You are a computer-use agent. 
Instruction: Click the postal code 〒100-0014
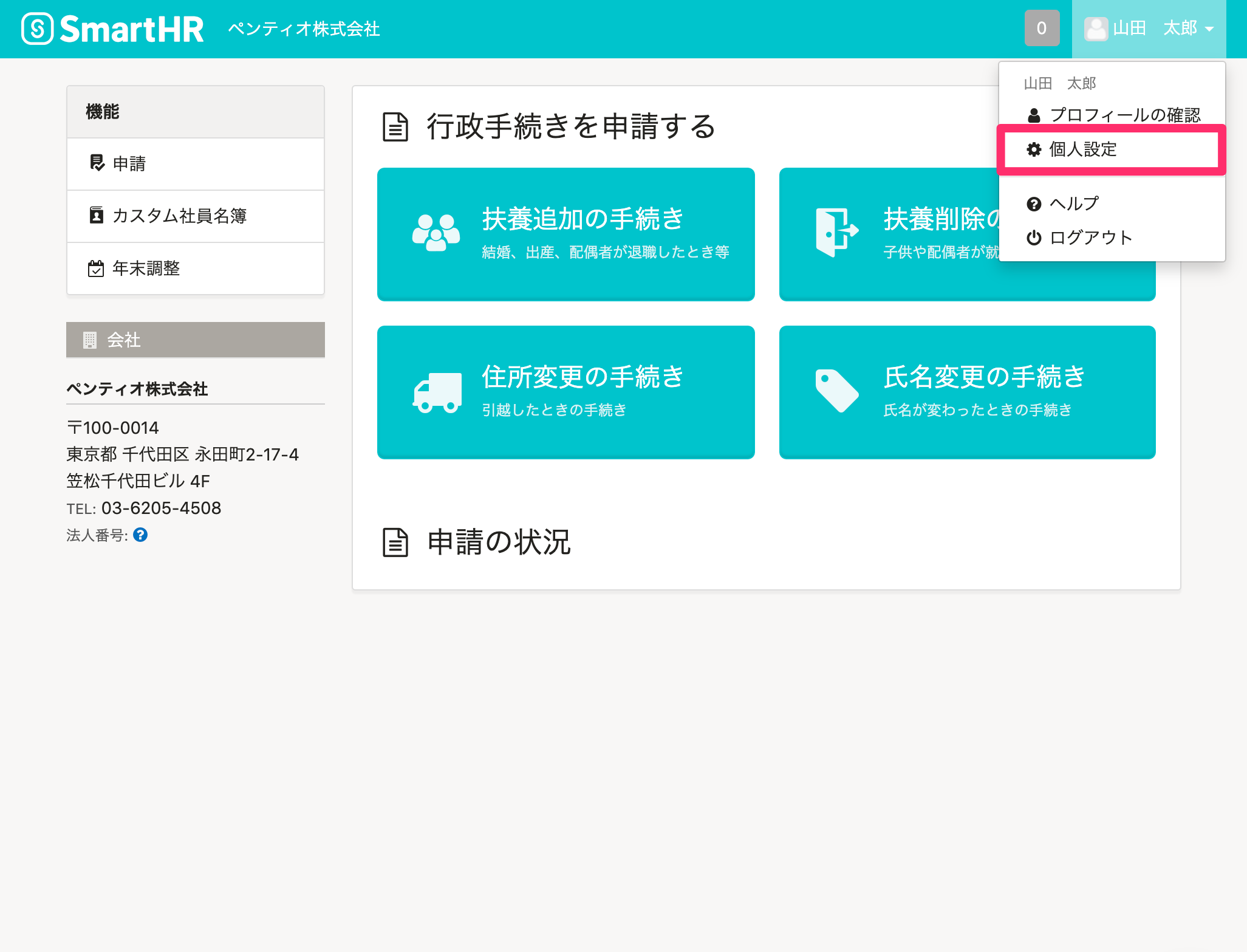point(112,428)
